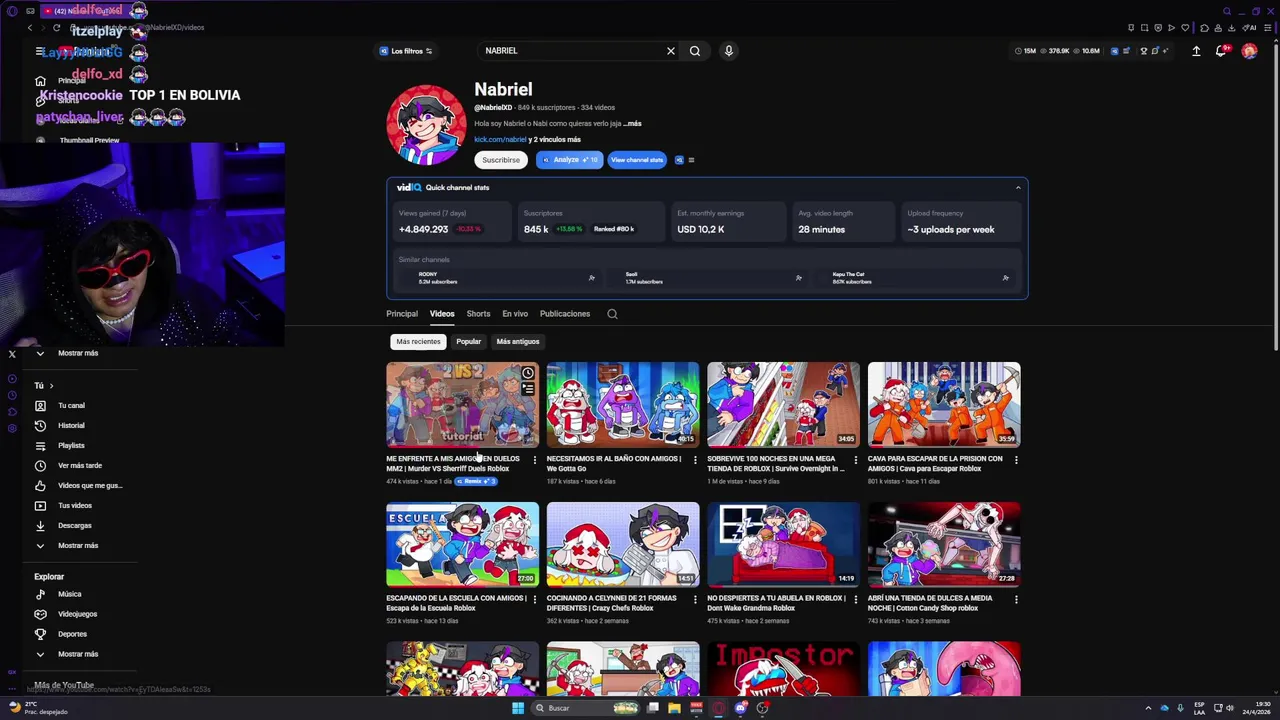This screenshot has width=1280, height=720.
Task: Click the NABRIEL search input field
Action: point(570,51)
